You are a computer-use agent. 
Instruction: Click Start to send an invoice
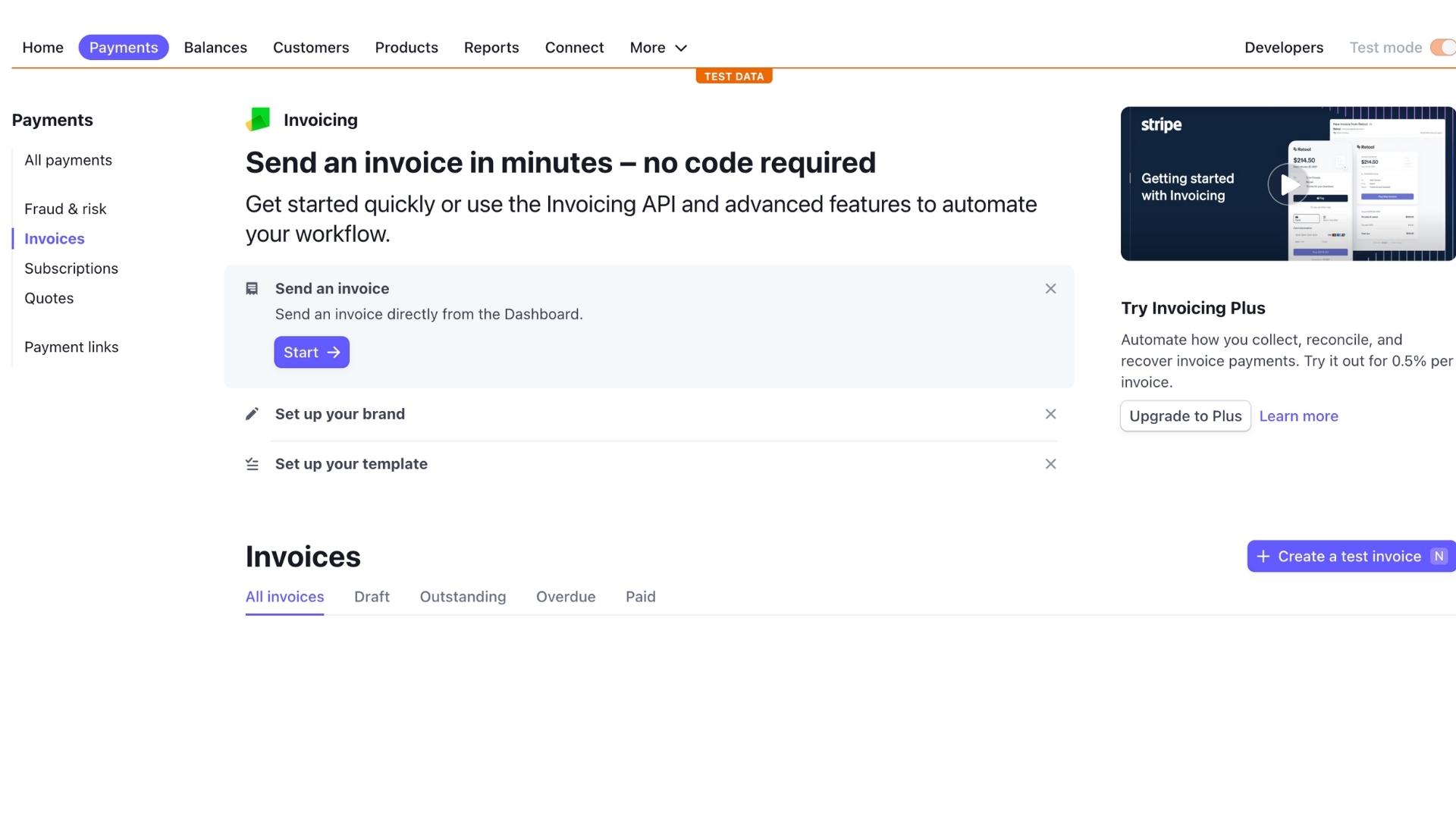(x=311, y=352)
